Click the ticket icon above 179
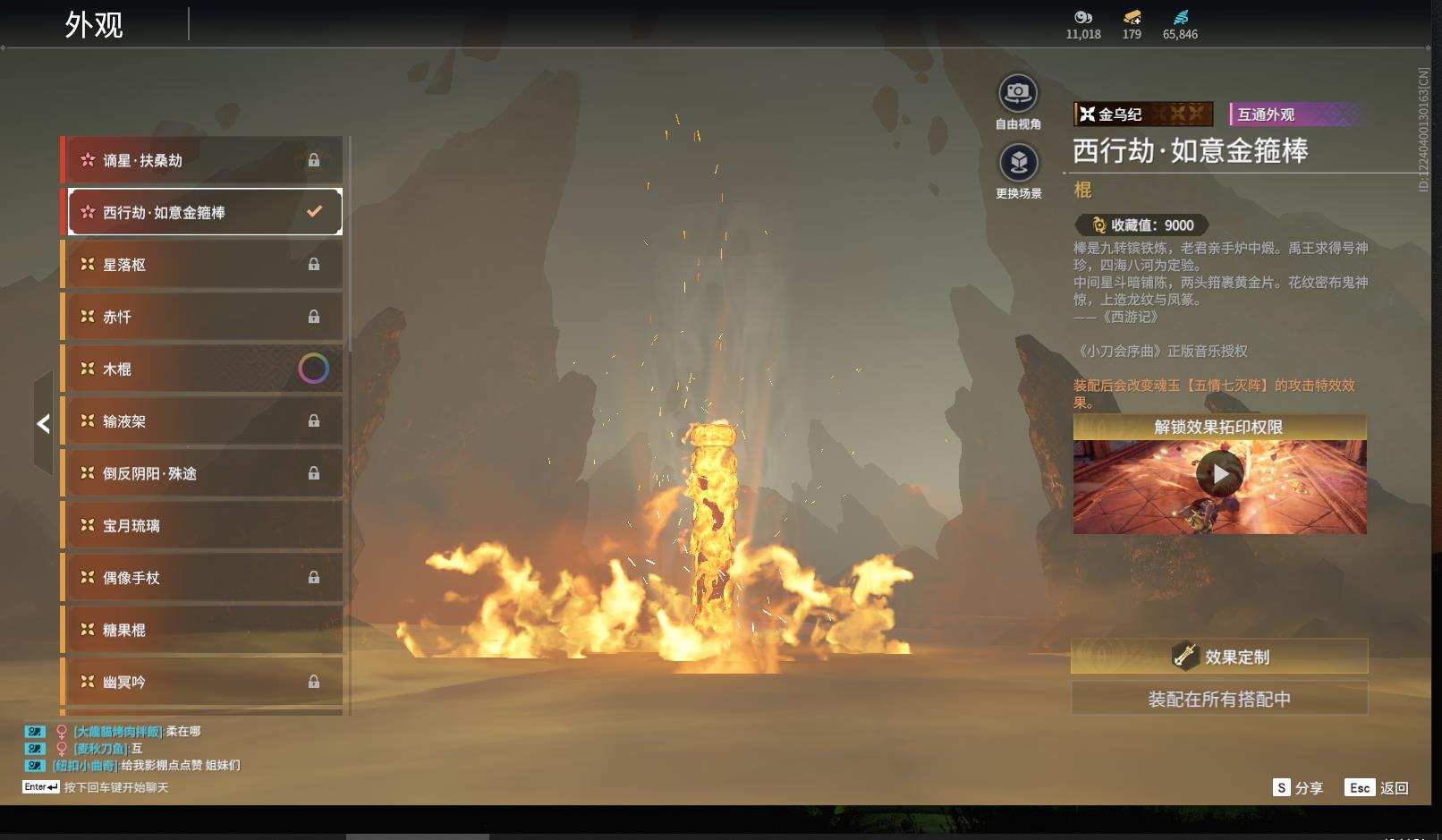The image size is (1442, 840). pyautogui.click(x=1132, y=17)
